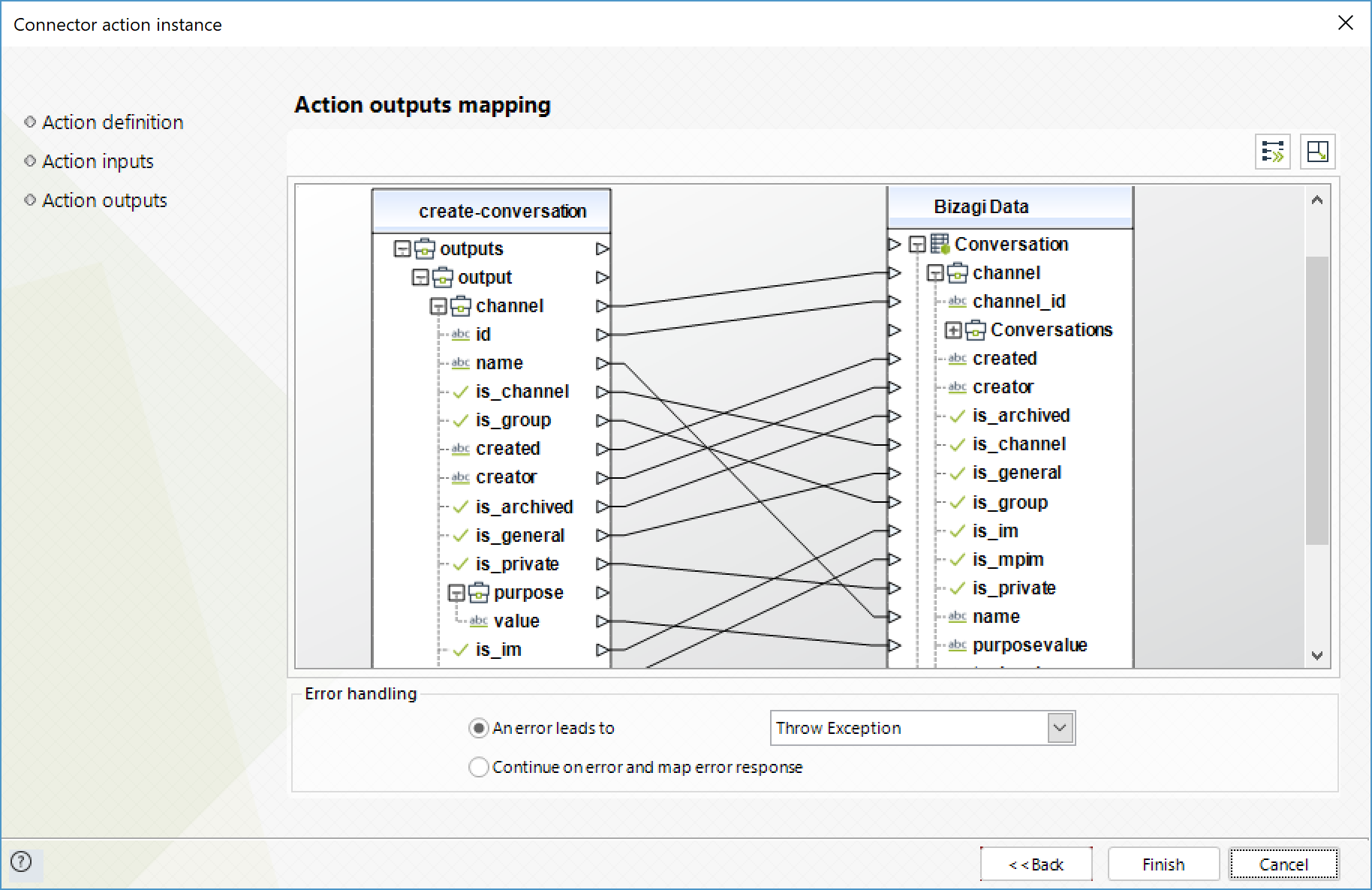This screenshot has height=890, width=1372.
Task: Collapse the outputs node
Action: pos(402,248)
